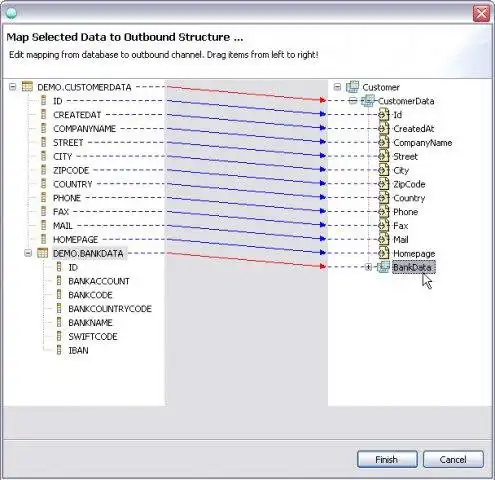Click column icon beside CITY

pos(43,156)
